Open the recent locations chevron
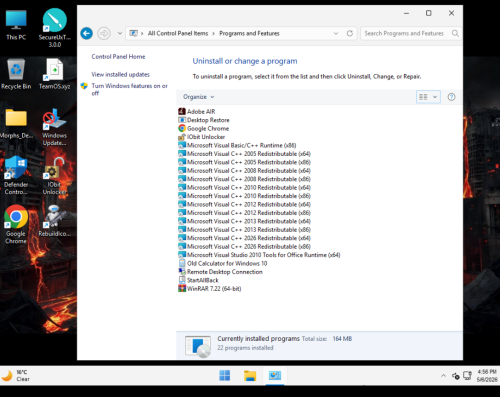This screenshot has height=397, width=500. (120, 33)
